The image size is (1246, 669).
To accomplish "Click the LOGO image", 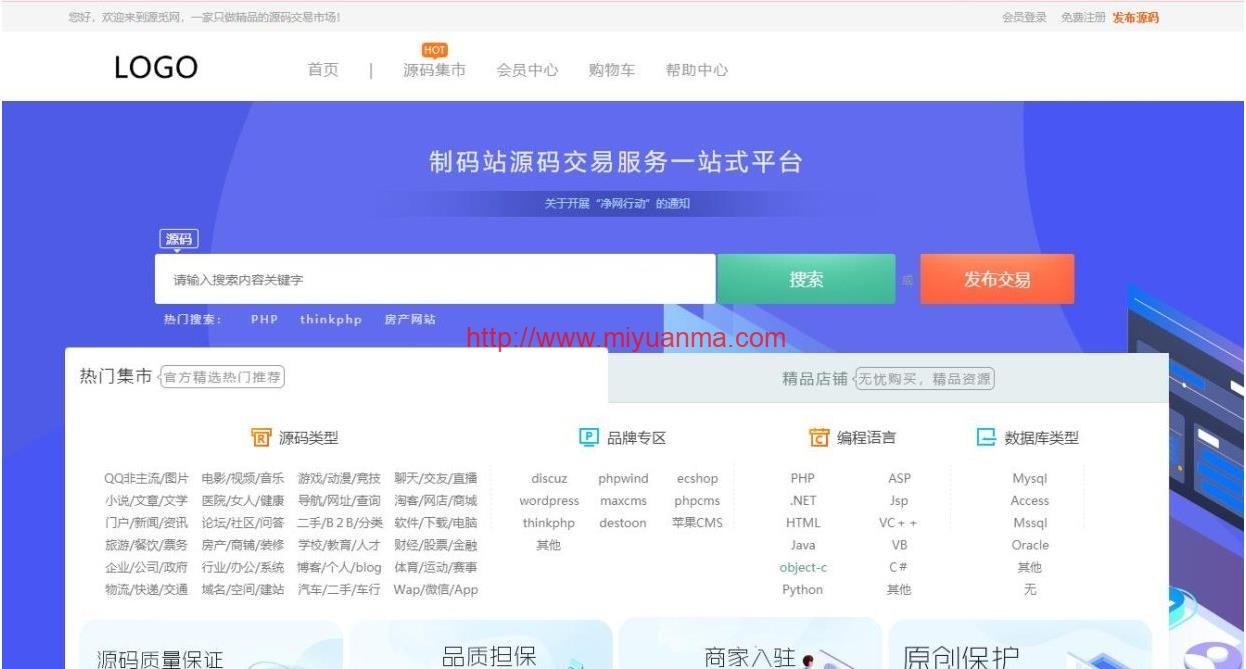I will [157, 68].
